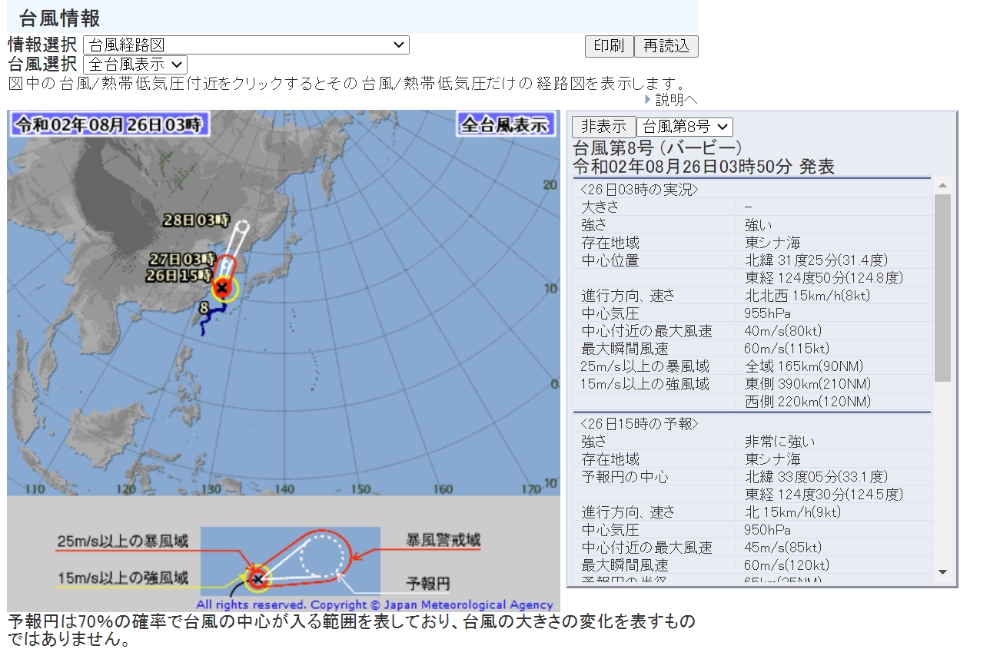This screenshot has width=1000, height=649.
Task: Click the 西側 220km(120NM) value
Action: pos(807,402)
